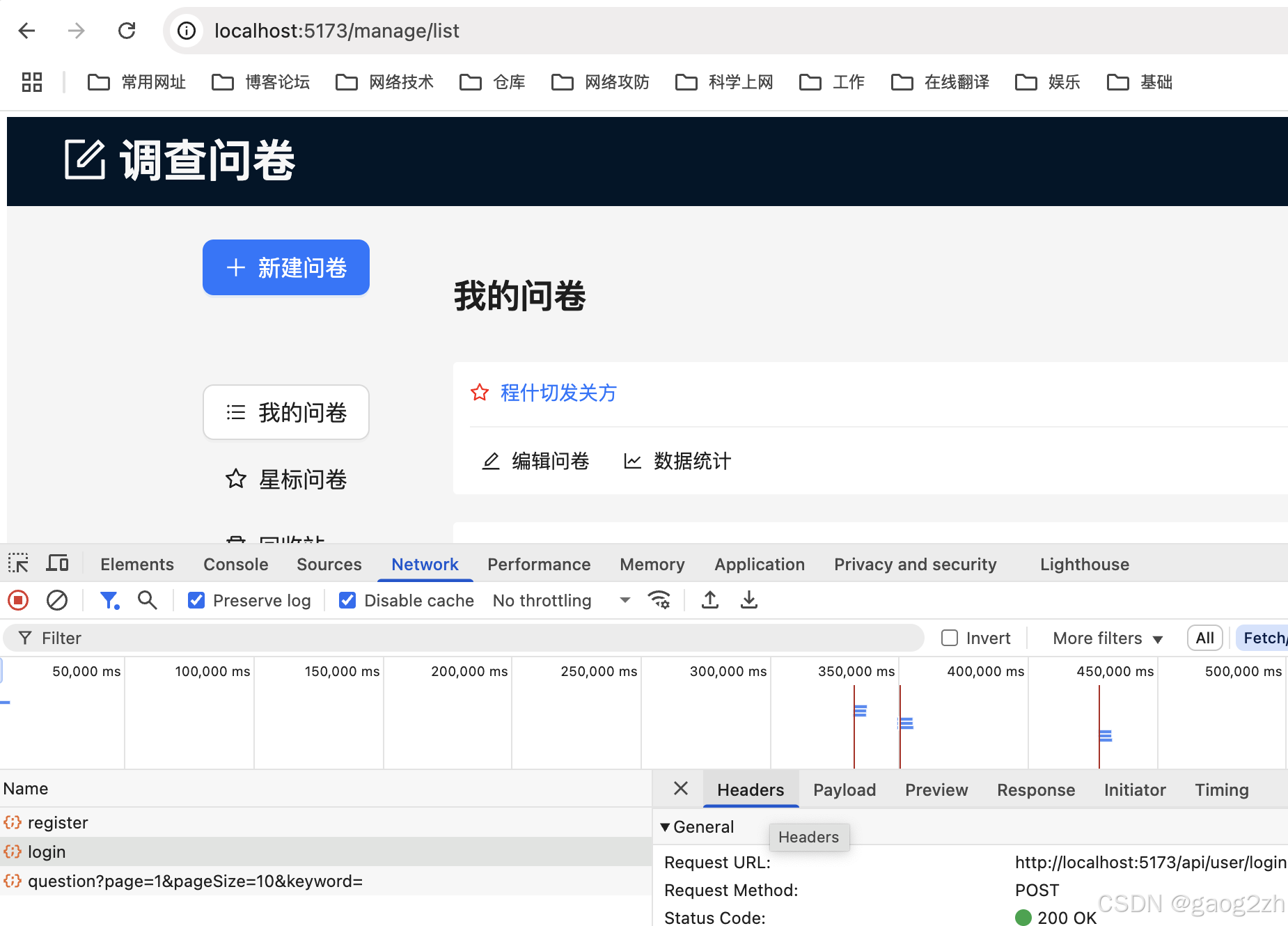The image size is (1288, 926).
Task: Open the 娱乐 bookmark folder
Action: tap(1048, 82)
